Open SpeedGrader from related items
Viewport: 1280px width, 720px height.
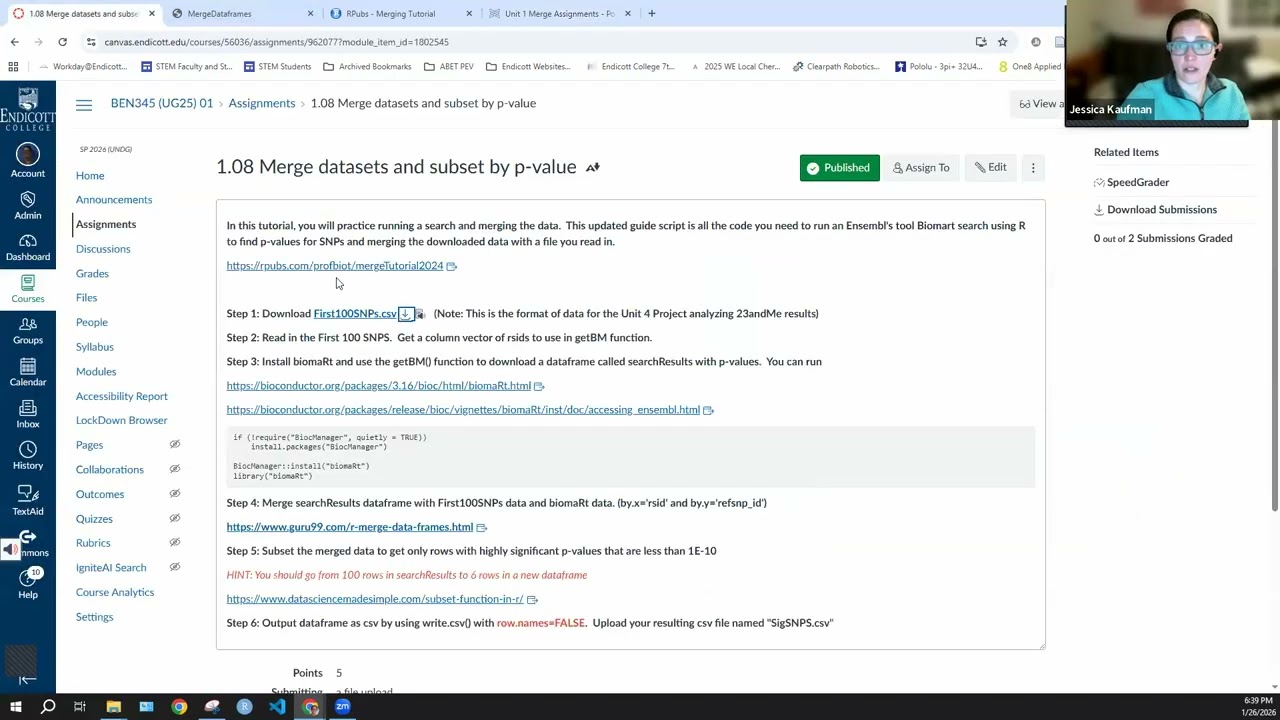[x=1137, y=182]
